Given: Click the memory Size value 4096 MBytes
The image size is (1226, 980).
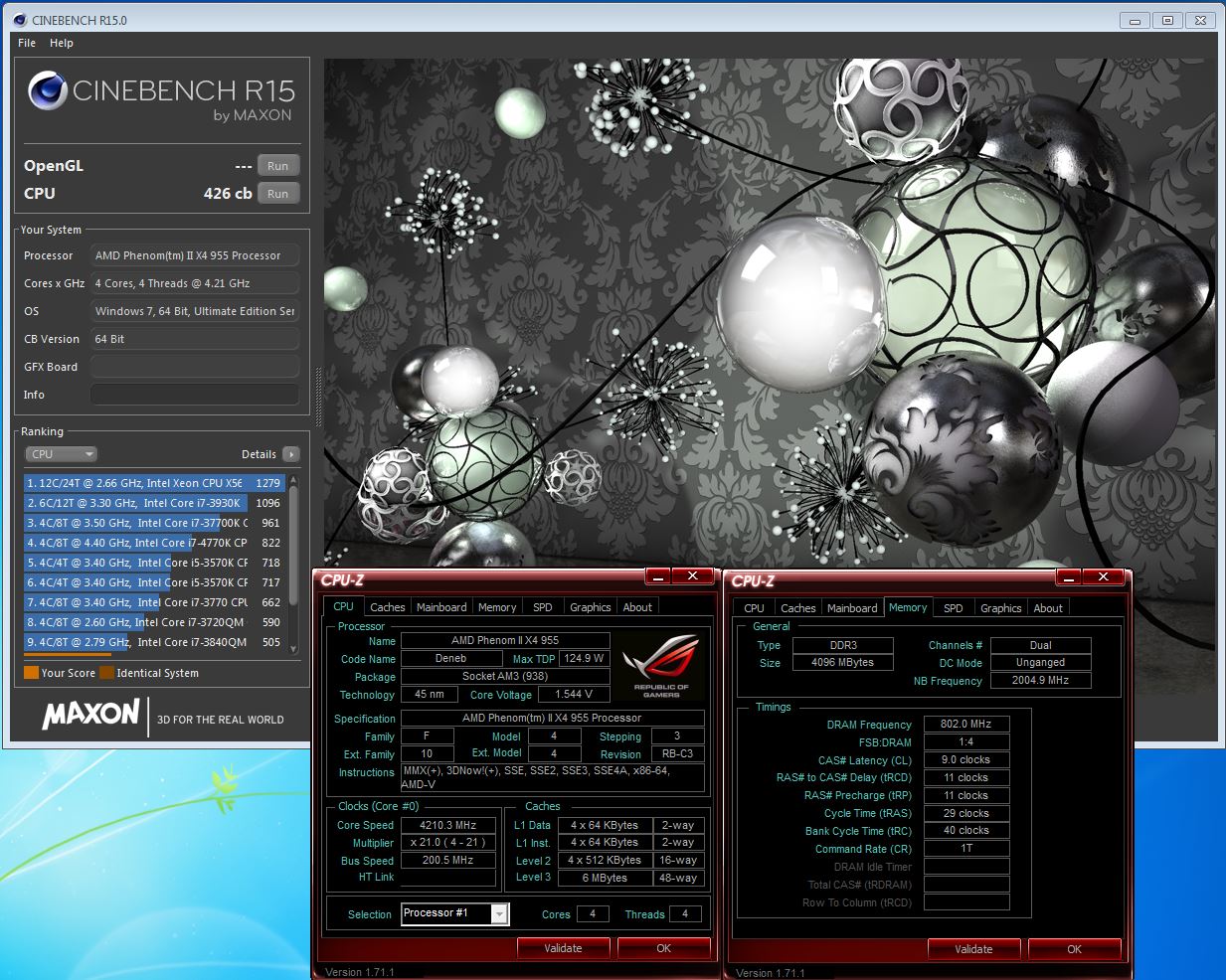Looking at the screenshot, I should tap(842, 663).
